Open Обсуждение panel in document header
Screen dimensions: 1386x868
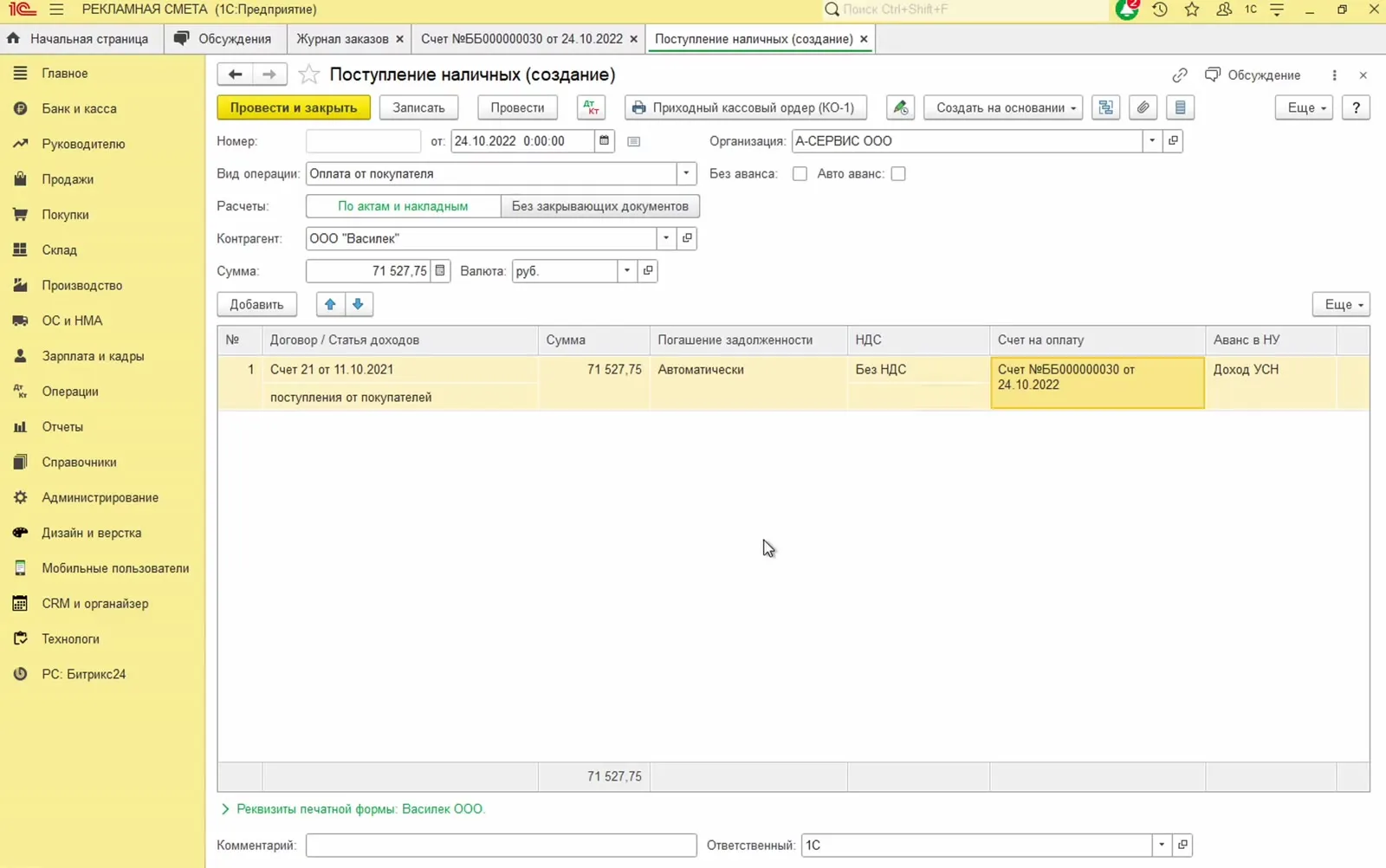coord(1253,75)
